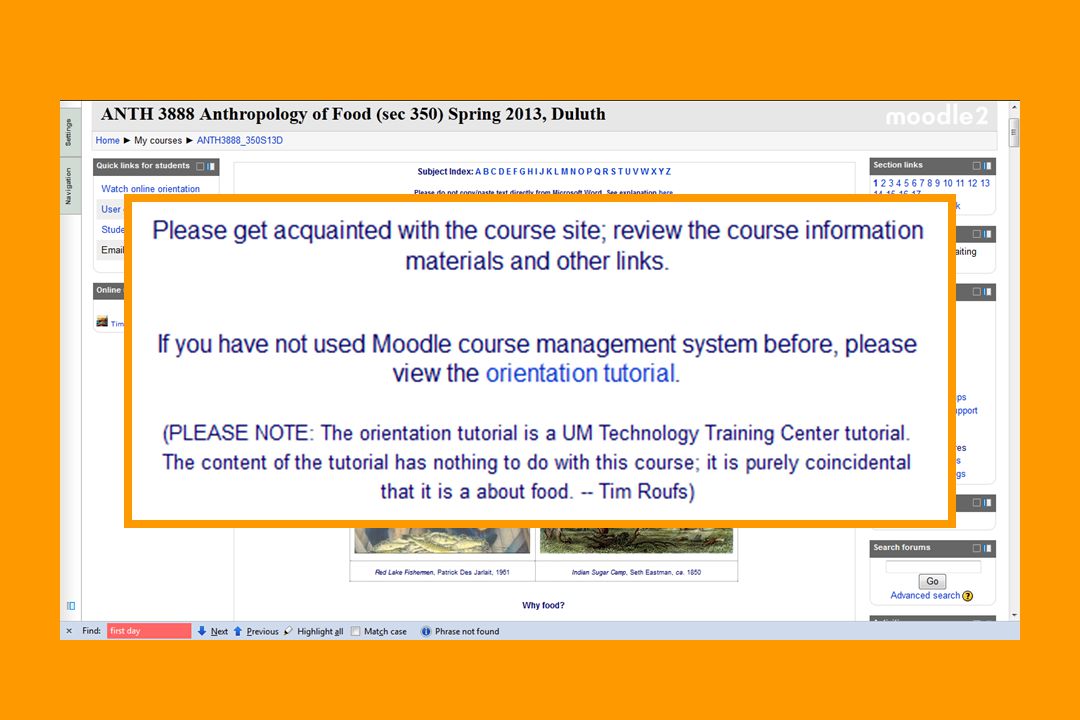Hide the block above Search forums
Image resolution: width=1080 pixels, height=720 pixels.
(x=976, y=503)
